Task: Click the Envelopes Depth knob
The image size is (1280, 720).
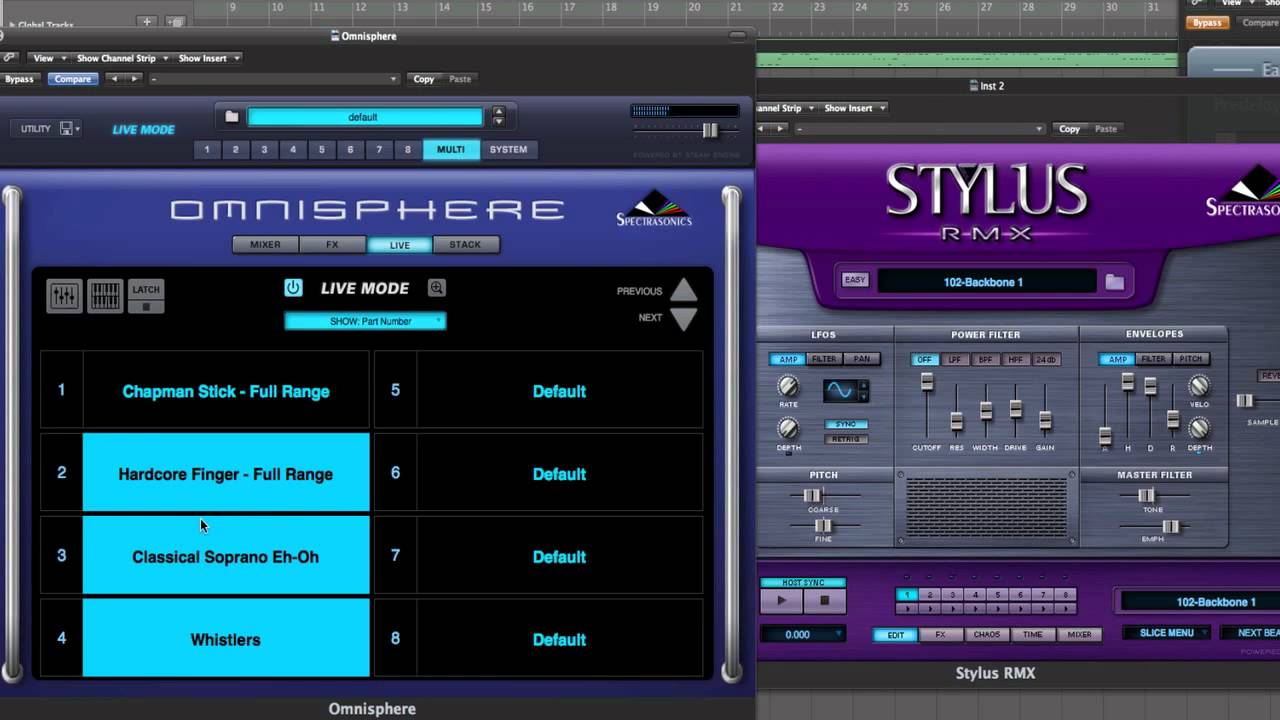Action: coord(1198,428)
